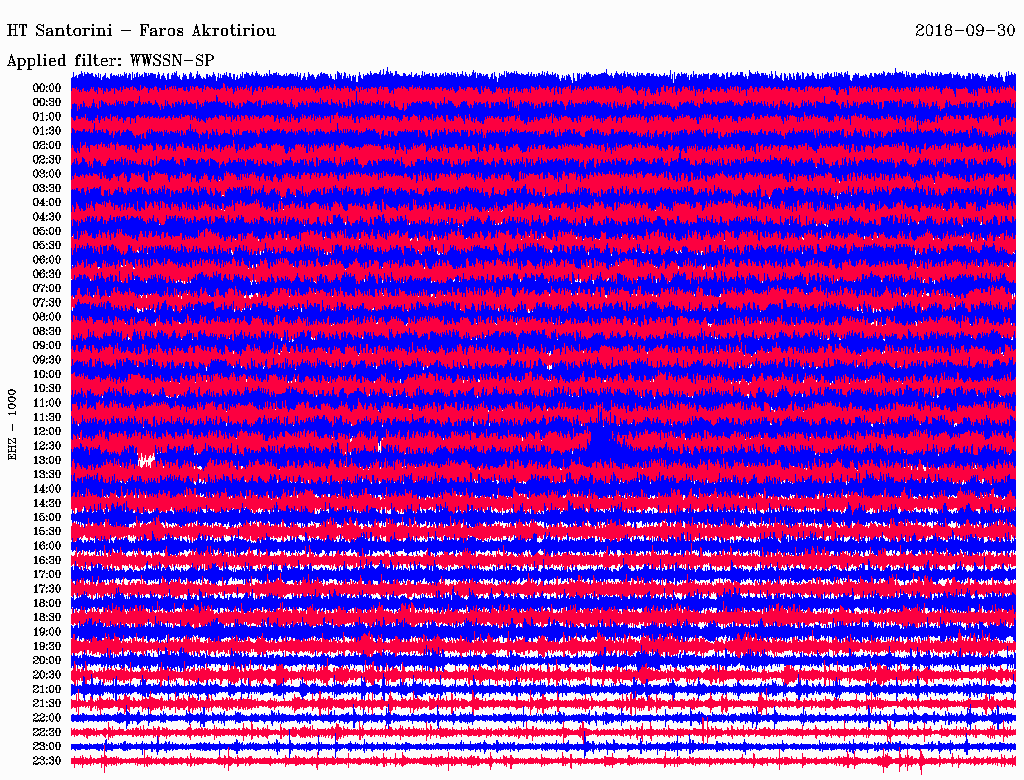Select the 23:00 time label
This screenshot has height=780, width=1024.
(47, 746)
